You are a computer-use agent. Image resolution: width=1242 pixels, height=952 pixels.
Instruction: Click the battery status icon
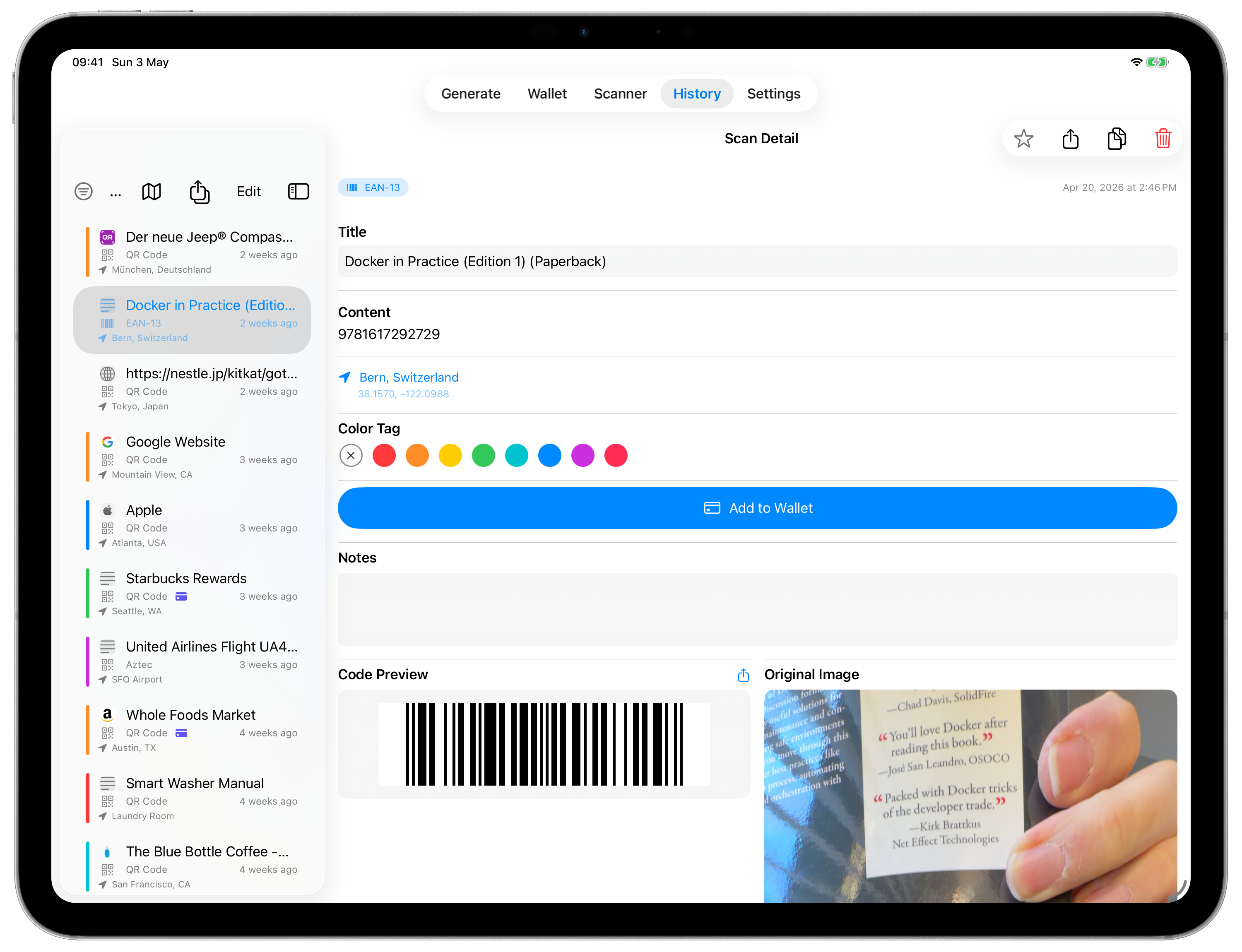(x=1157, y=63)
